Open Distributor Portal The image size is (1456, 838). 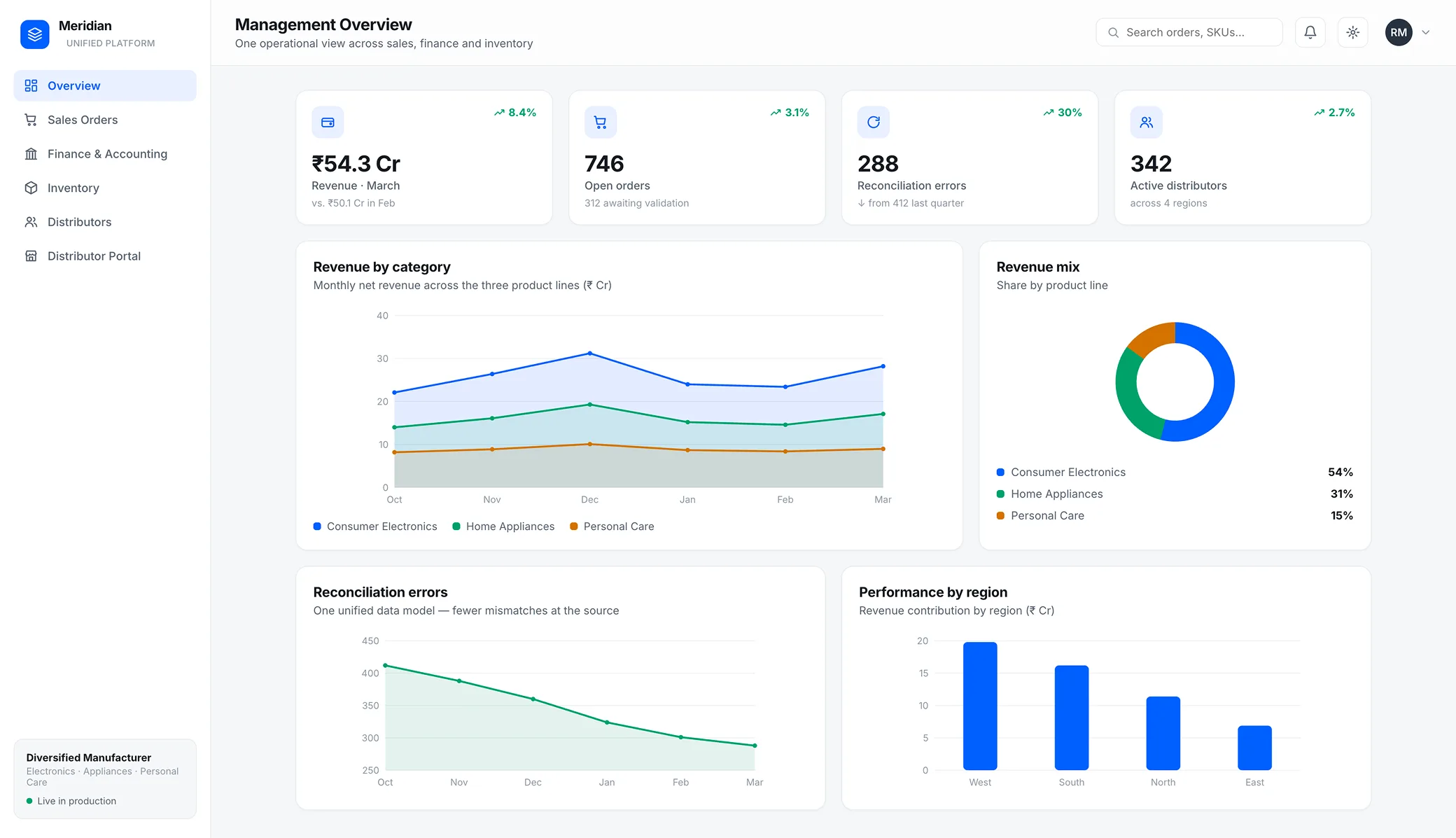click(105, 256)
